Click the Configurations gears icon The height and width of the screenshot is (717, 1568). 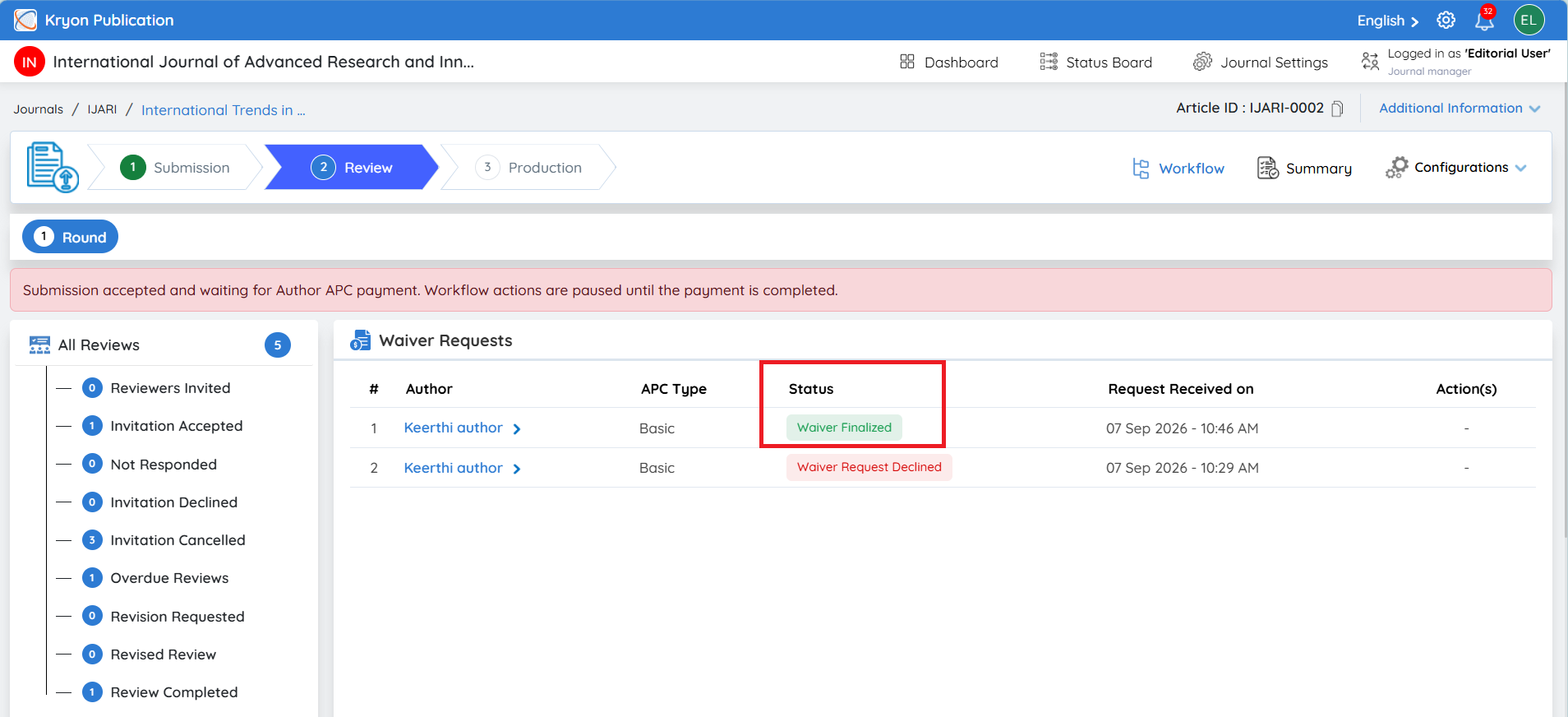pyautogui.click(x=1396, y=168)
